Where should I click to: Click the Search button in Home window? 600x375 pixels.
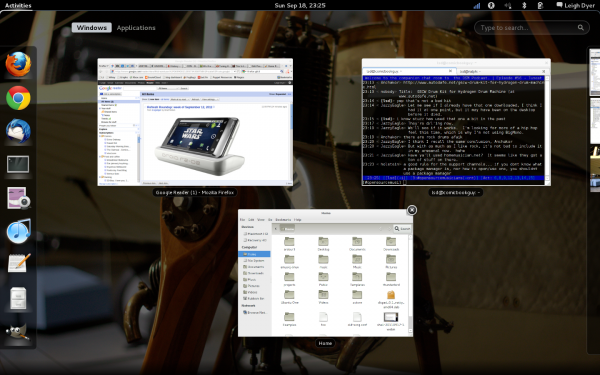(402, 228)
